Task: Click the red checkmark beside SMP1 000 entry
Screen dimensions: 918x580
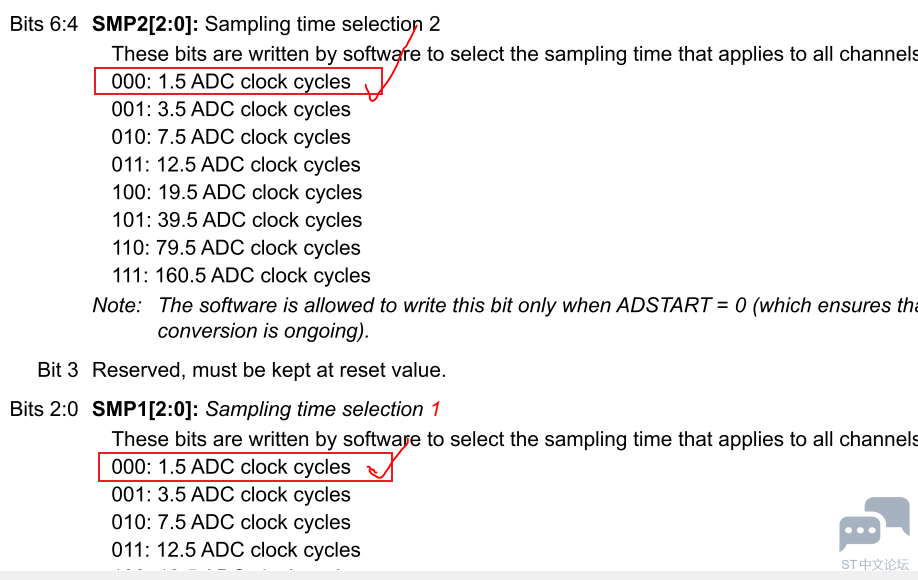Action: (388, 459)
